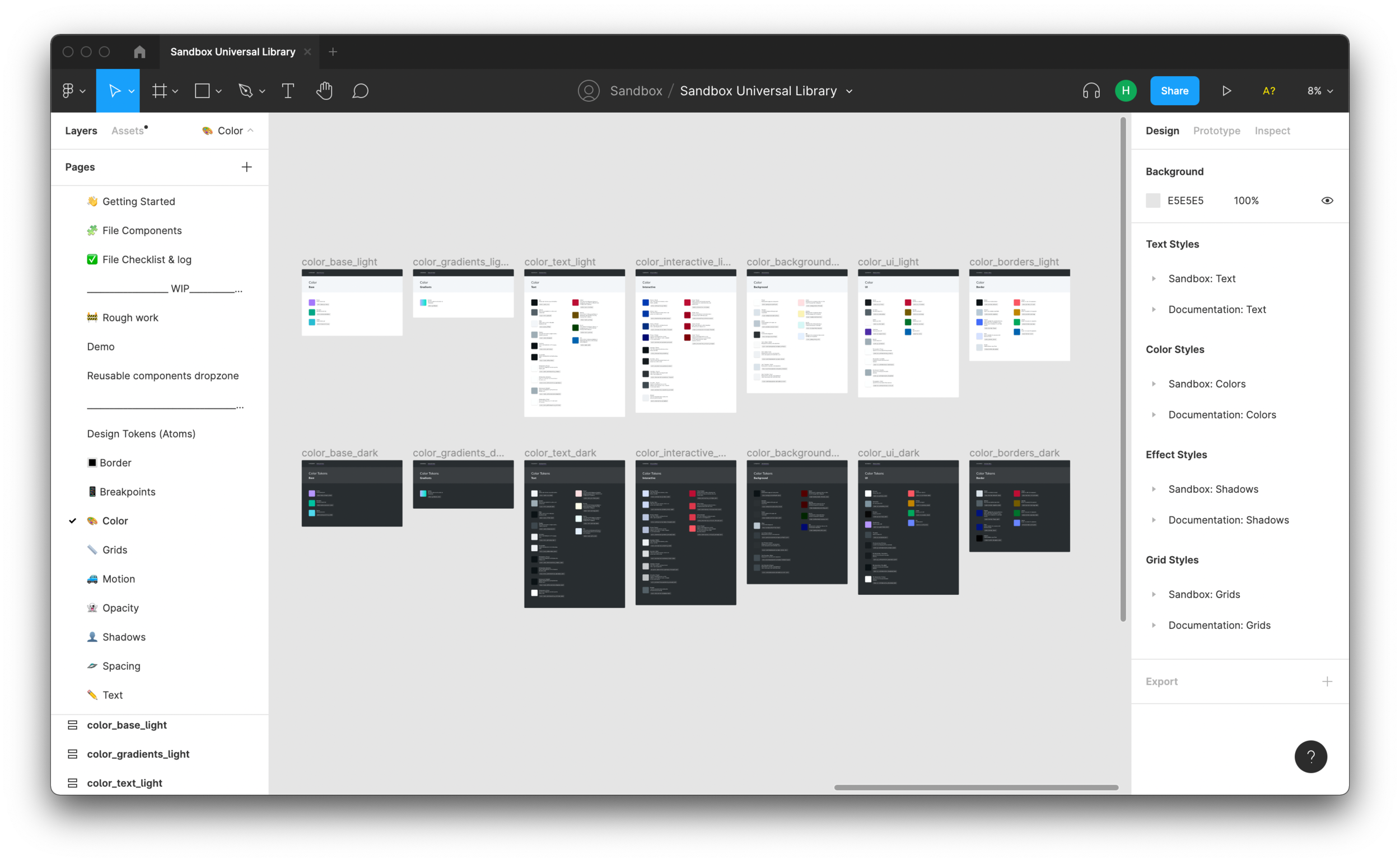Toggle the missing fonts A? indicator
The height and width of the screenshot is (862, 1400).
click(x=1269, y=91)
